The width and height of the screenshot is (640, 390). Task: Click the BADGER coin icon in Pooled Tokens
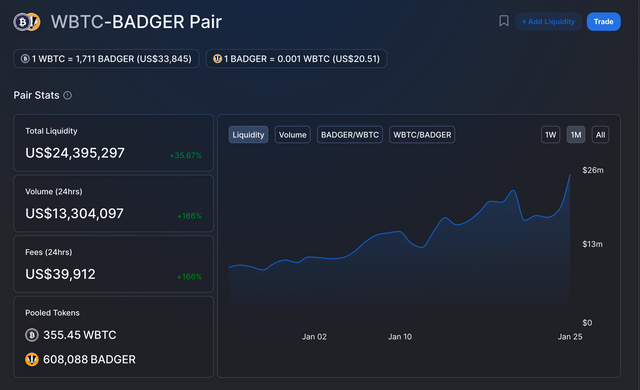[x=32, y=359]
